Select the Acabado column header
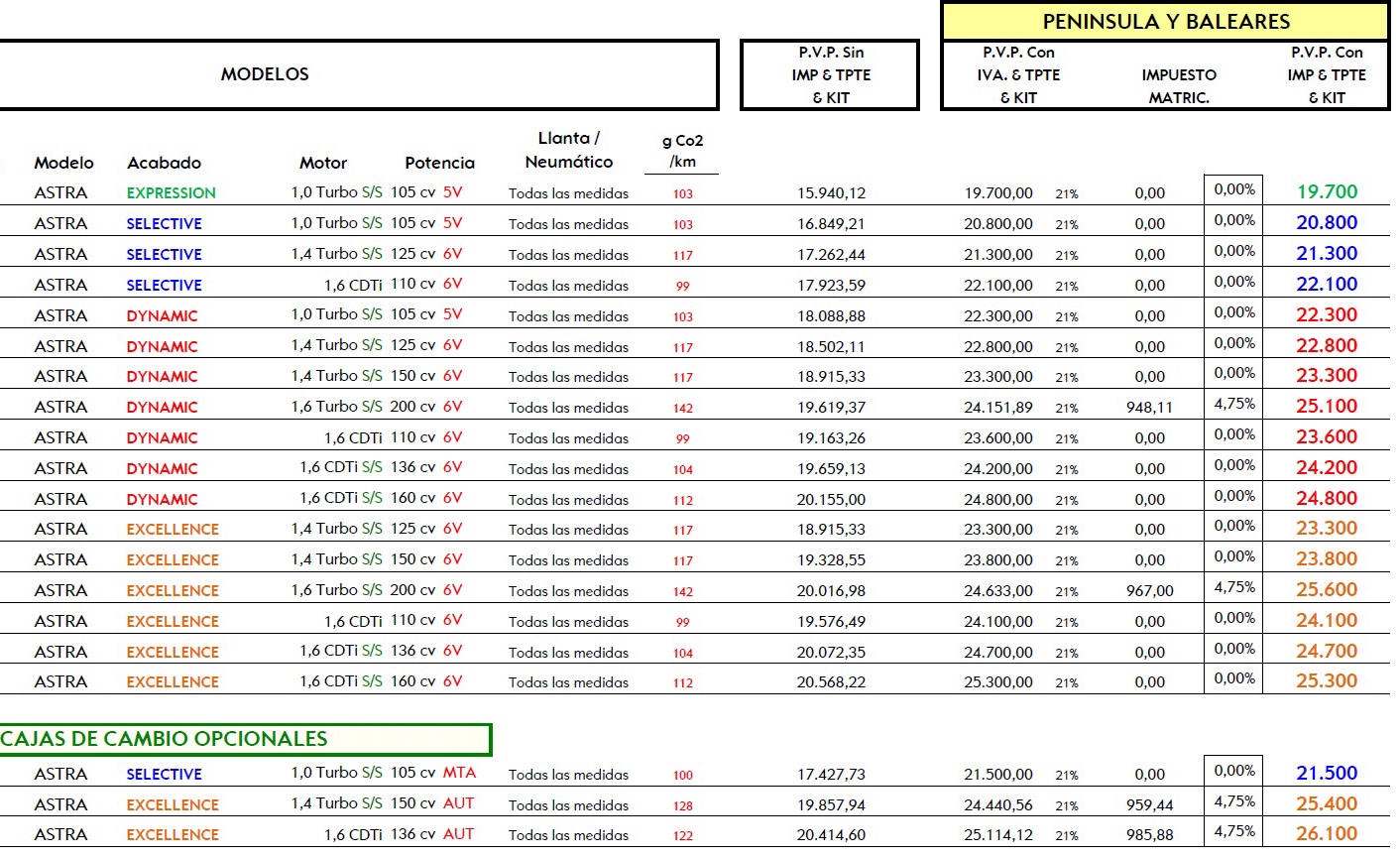Viewport: 1400px width, 858px height. tap(164, 163)
